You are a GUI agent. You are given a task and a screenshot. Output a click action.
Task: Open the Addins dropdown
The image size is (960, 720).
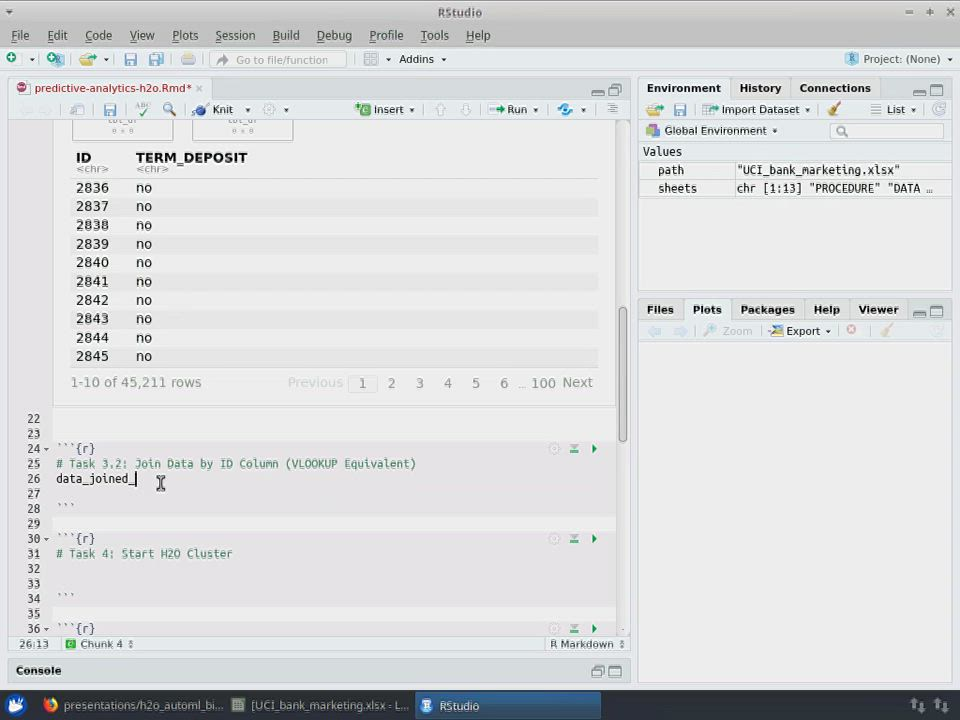(422, 59)
